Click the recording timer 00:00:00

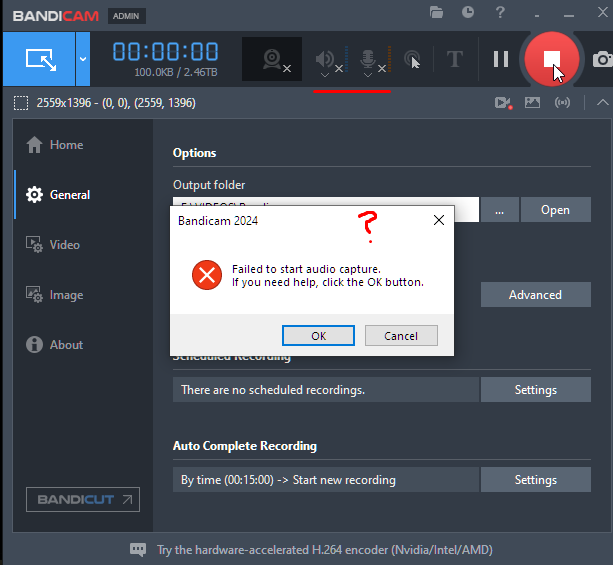[165, 52]
